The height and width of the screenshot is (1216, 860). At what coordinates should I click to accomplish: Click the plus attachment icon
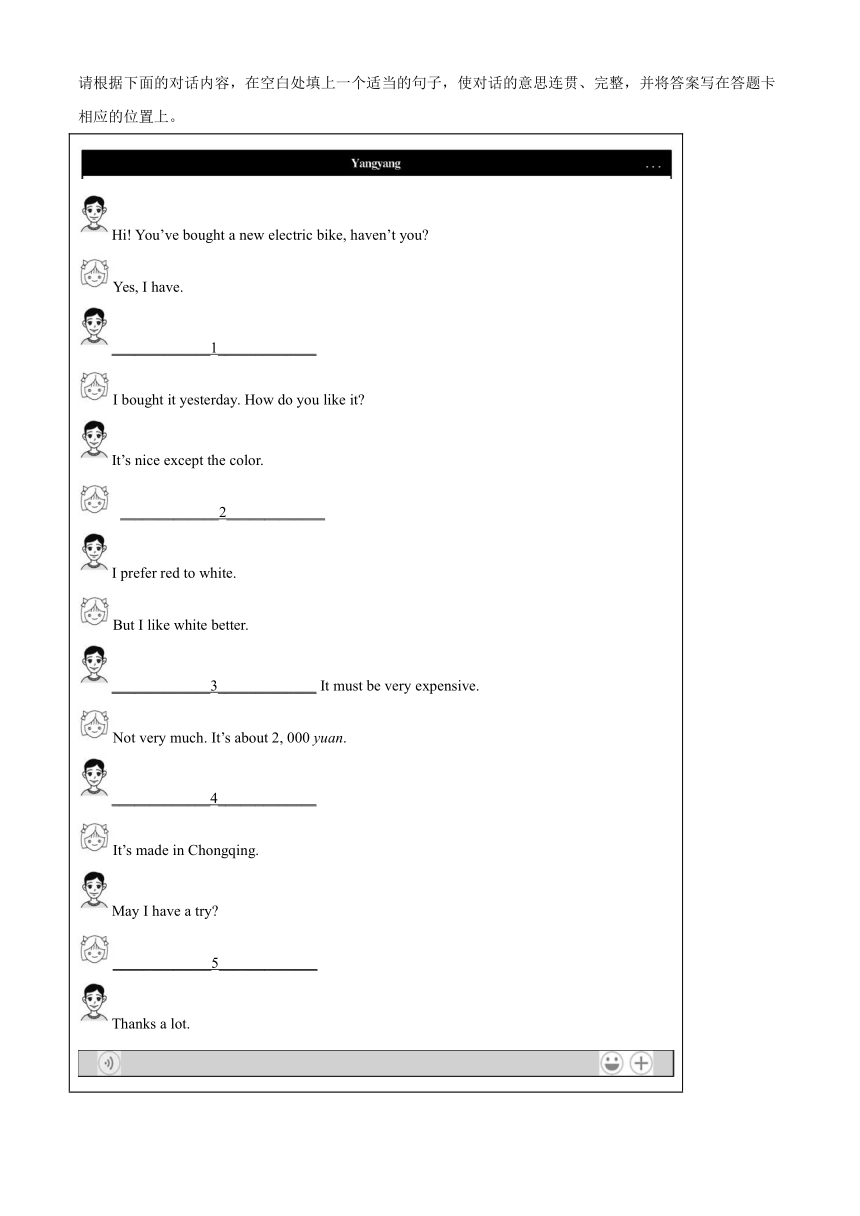[641, 1063]
